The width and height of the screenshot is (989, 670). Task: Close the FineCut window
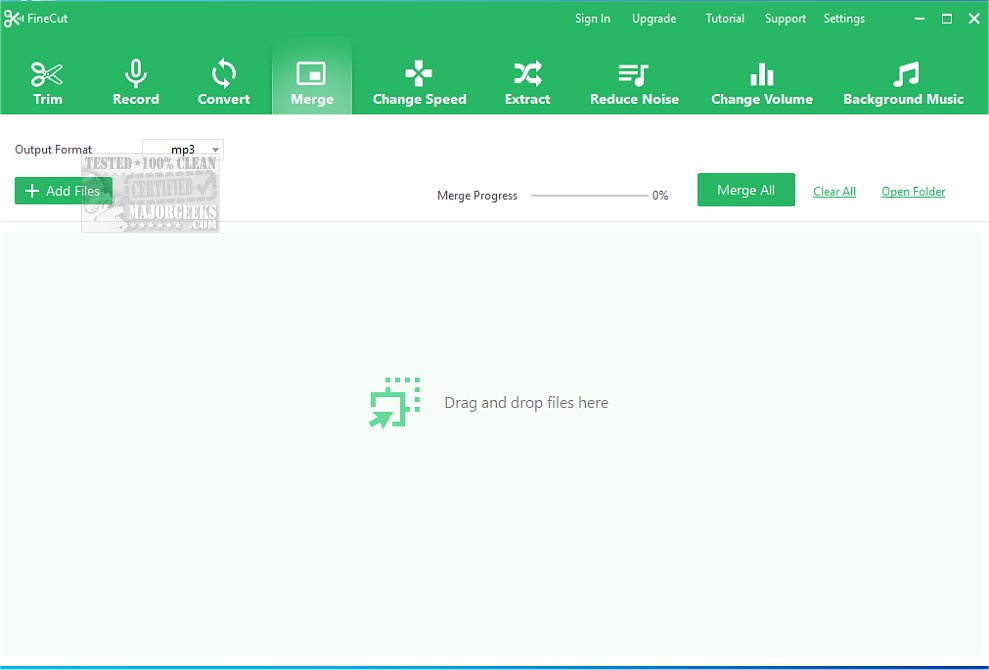coord(974,19)
